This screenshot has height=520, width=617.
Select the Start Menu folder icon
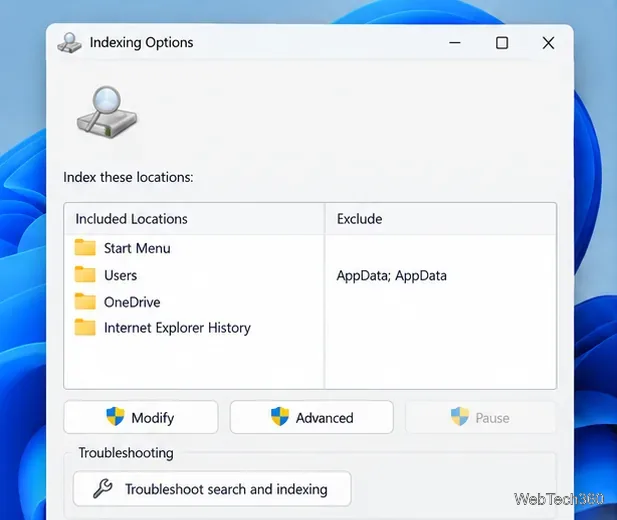pos(85,248)
